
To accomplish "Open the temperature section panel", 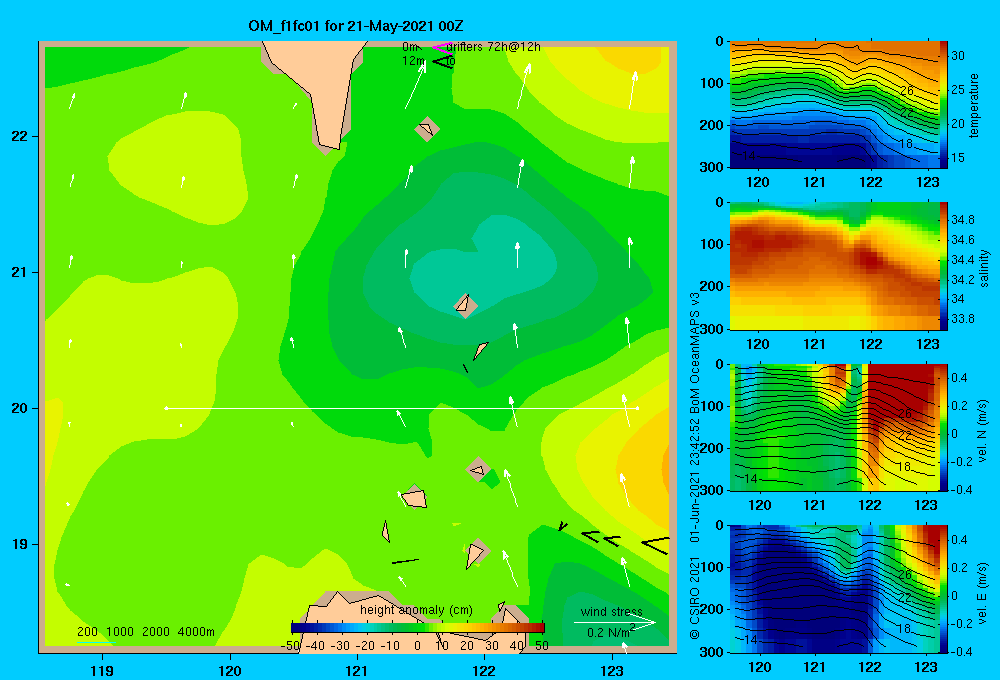I will click(x=834, y=105).
